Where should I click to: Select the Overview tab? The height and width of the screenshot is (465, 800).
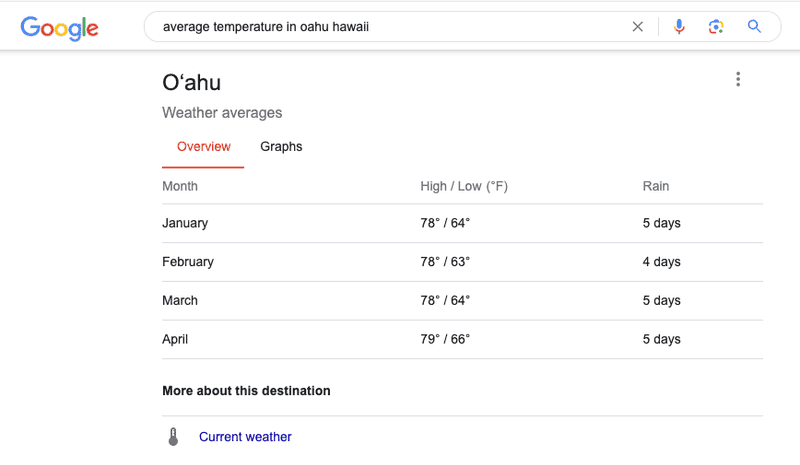204,146
